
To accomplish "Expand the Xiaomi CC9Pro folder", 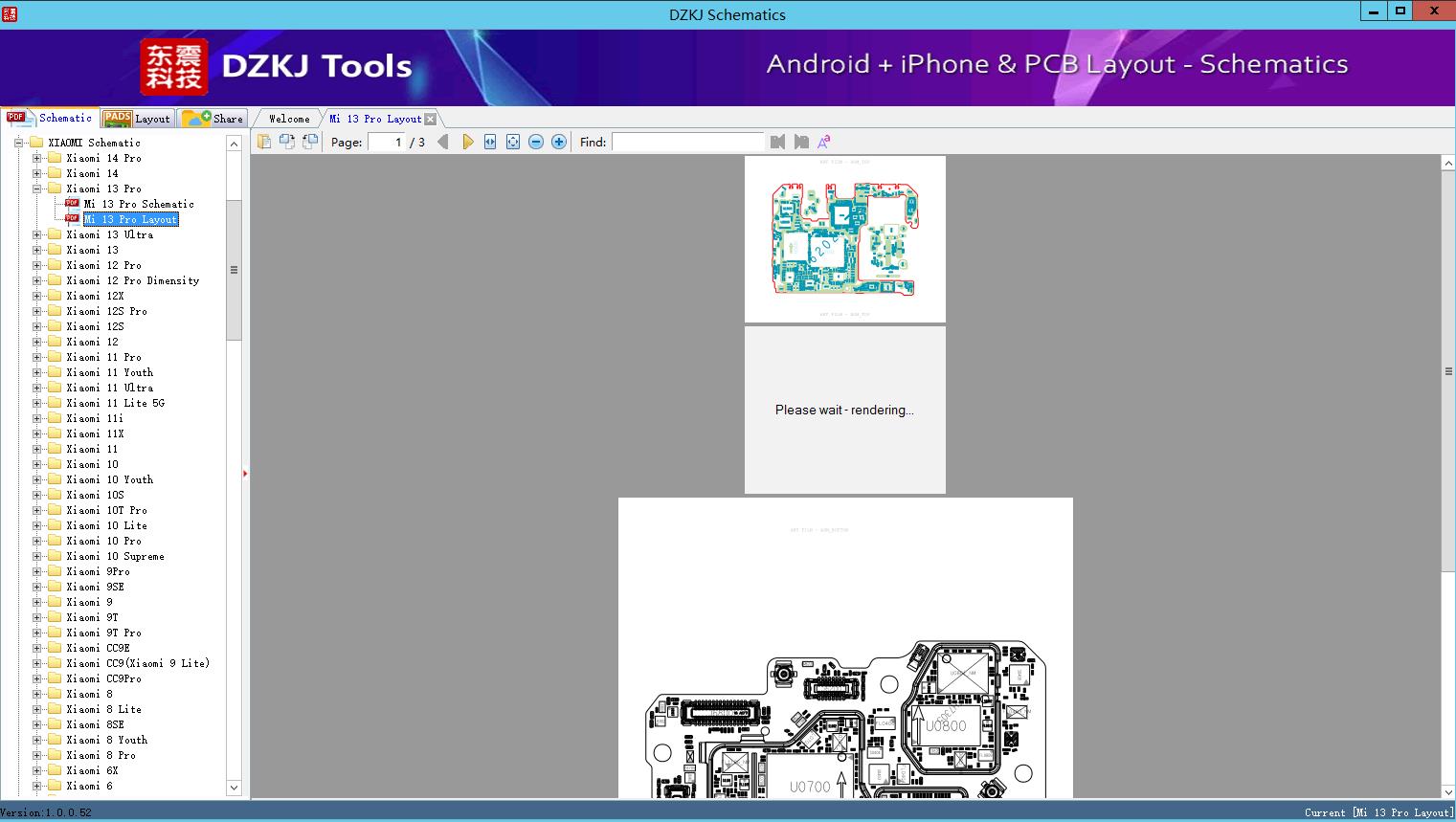I will [36, 678].
